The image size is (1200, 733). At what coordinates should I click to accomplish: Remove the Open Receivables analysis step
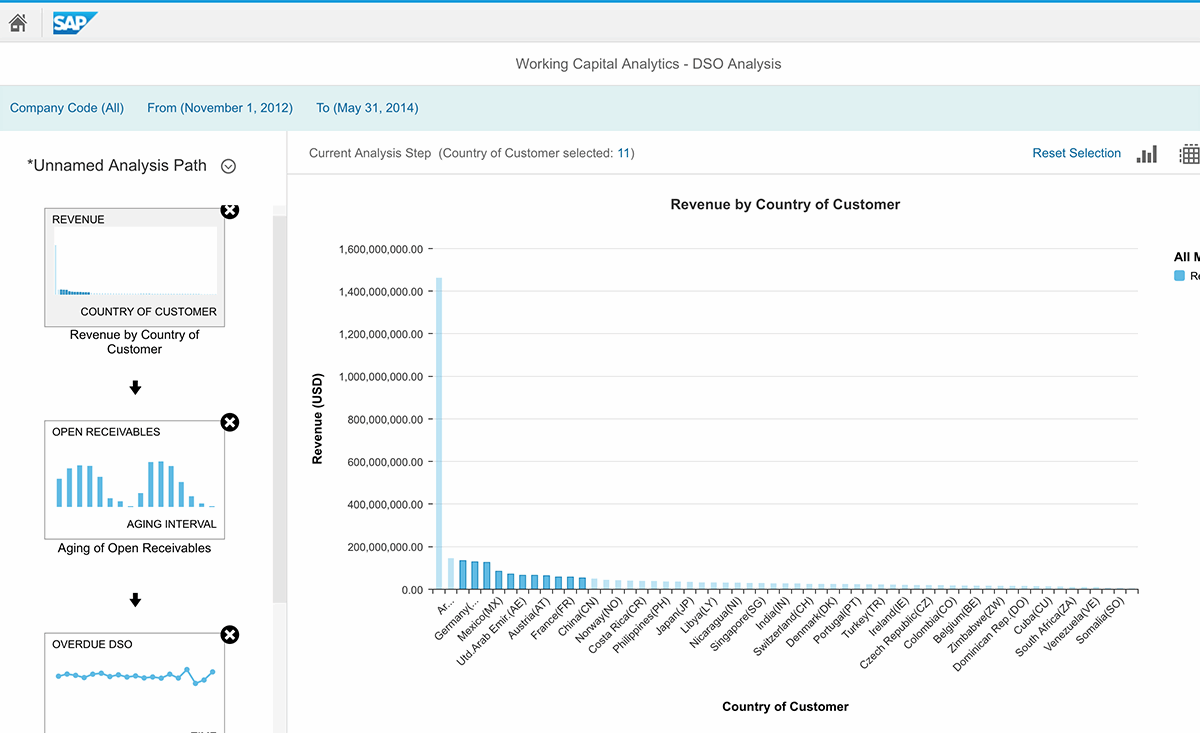[x=229, y=422]
